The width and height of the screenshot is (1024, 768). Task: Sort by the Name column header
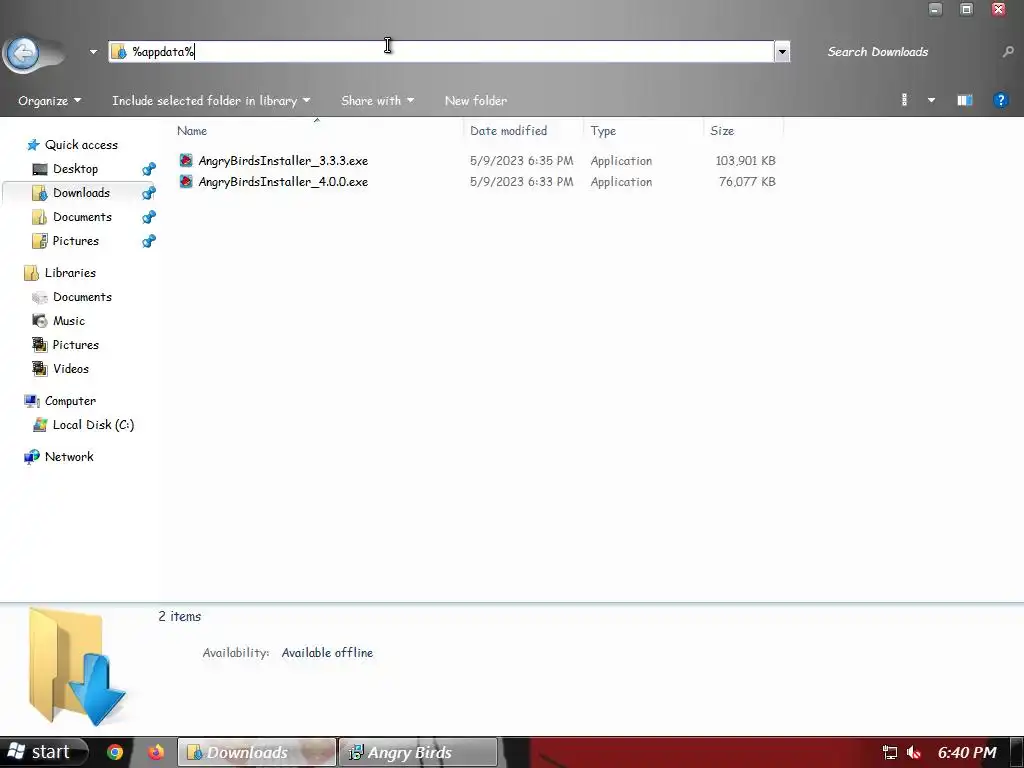(192, 131)
